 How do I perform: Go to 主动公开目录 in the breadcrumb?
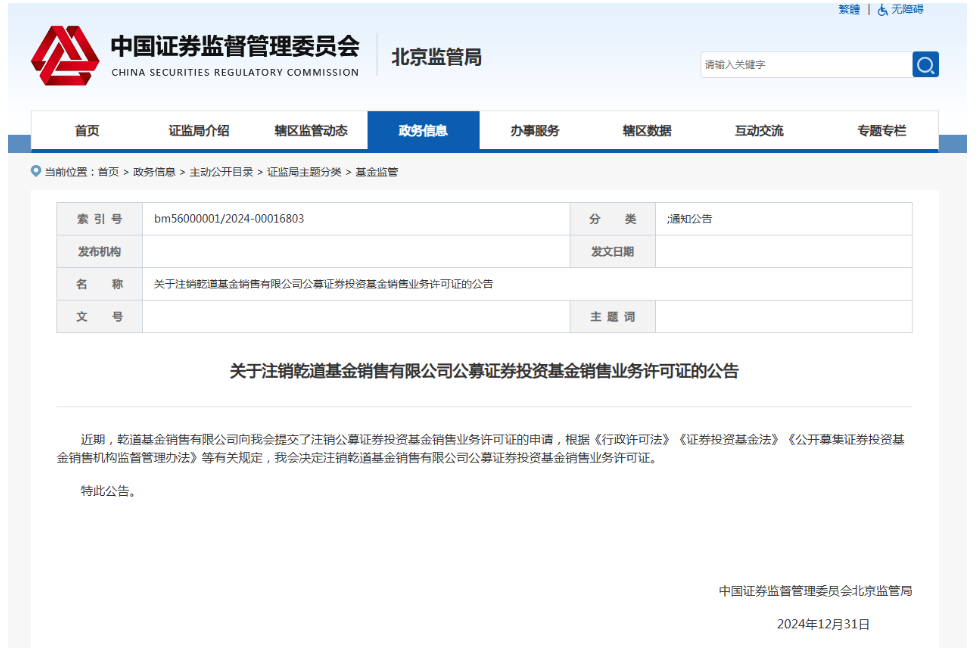[x=221, y=172]
